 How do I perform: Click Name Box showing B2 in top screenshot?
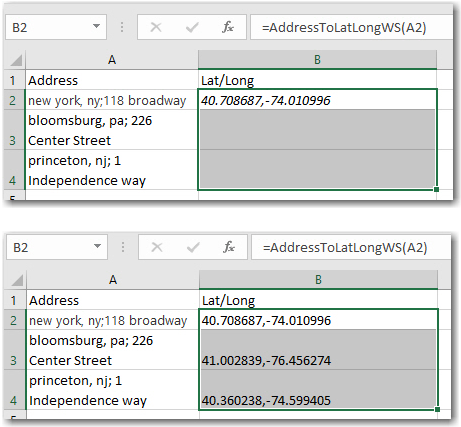coord(56,27)
